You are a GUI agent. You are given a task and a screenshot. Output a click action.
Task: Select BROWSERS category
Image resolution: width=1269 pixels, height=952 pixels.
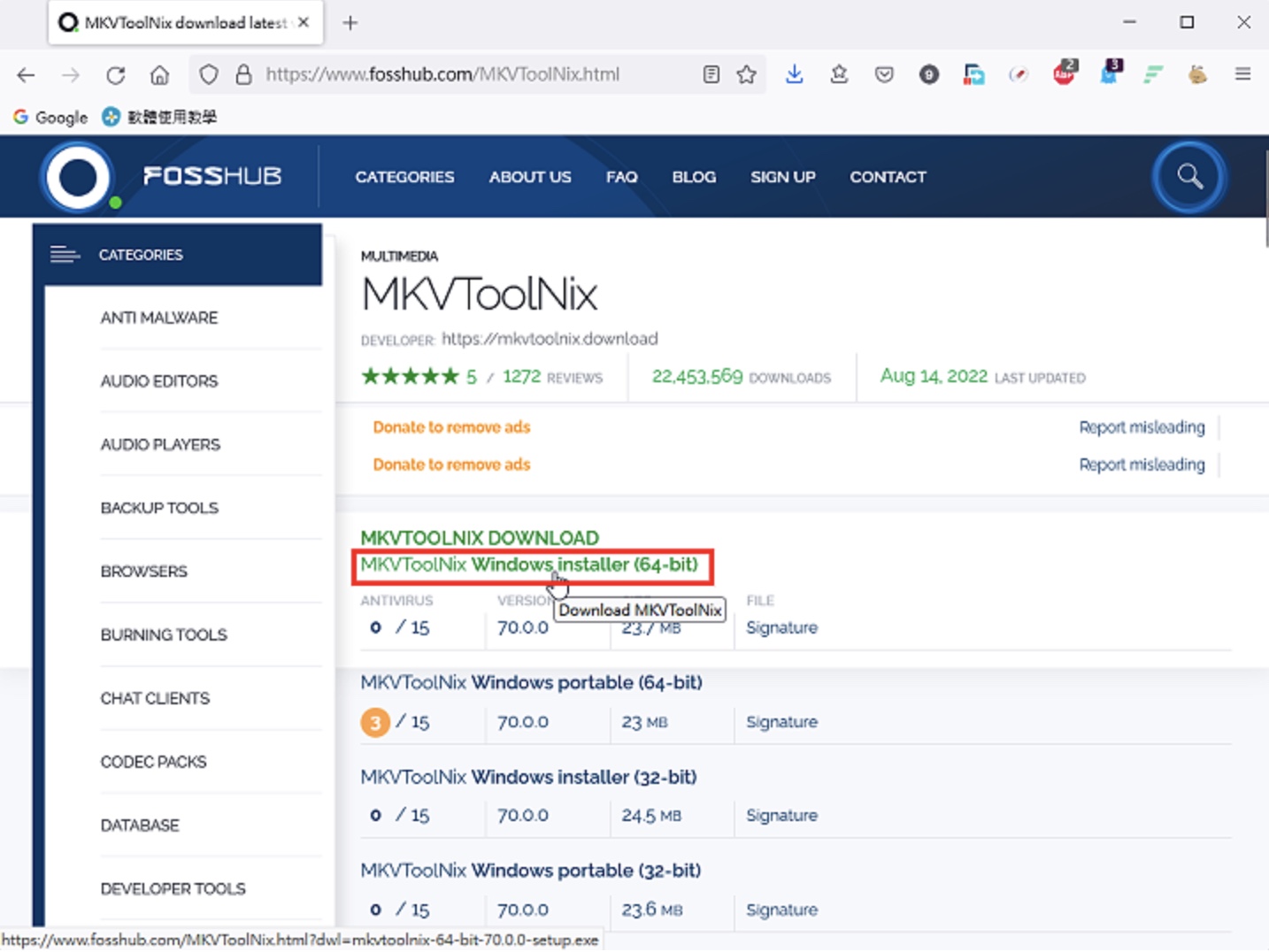pos(144,572)
